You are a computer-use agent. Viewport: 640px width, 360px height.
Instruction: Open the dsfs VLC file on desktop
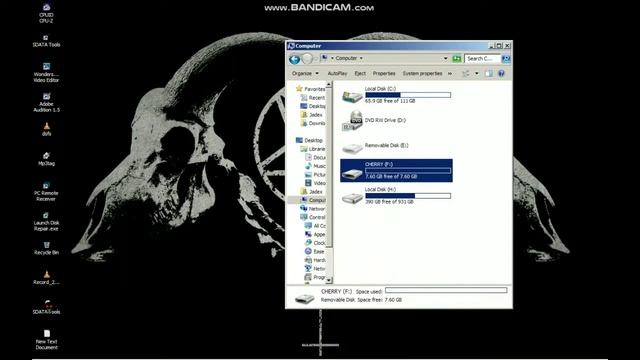tap(47, 129)
